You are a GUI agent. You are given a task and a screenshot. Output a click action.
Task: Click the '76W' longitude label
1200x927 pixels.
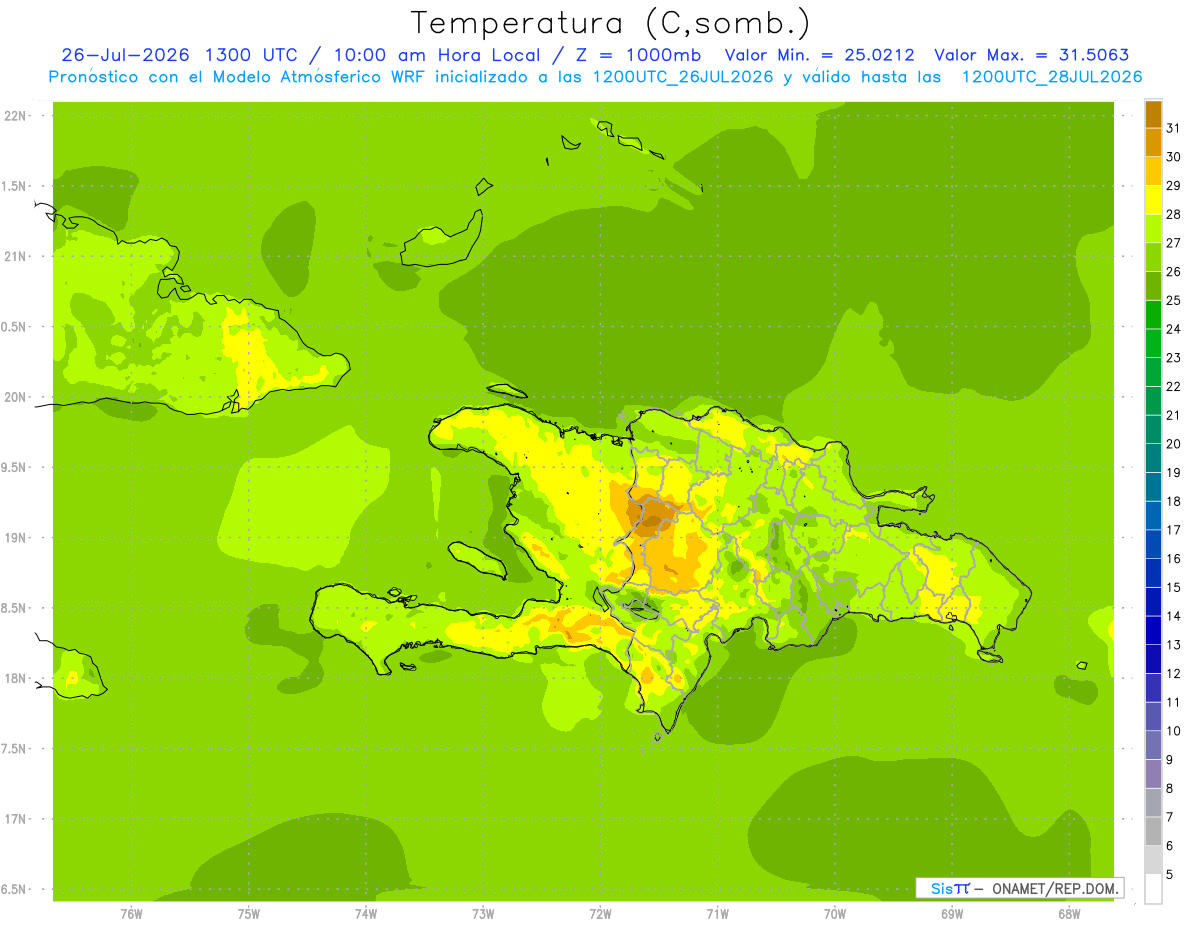pyautogui.click(x=131, y=914)
